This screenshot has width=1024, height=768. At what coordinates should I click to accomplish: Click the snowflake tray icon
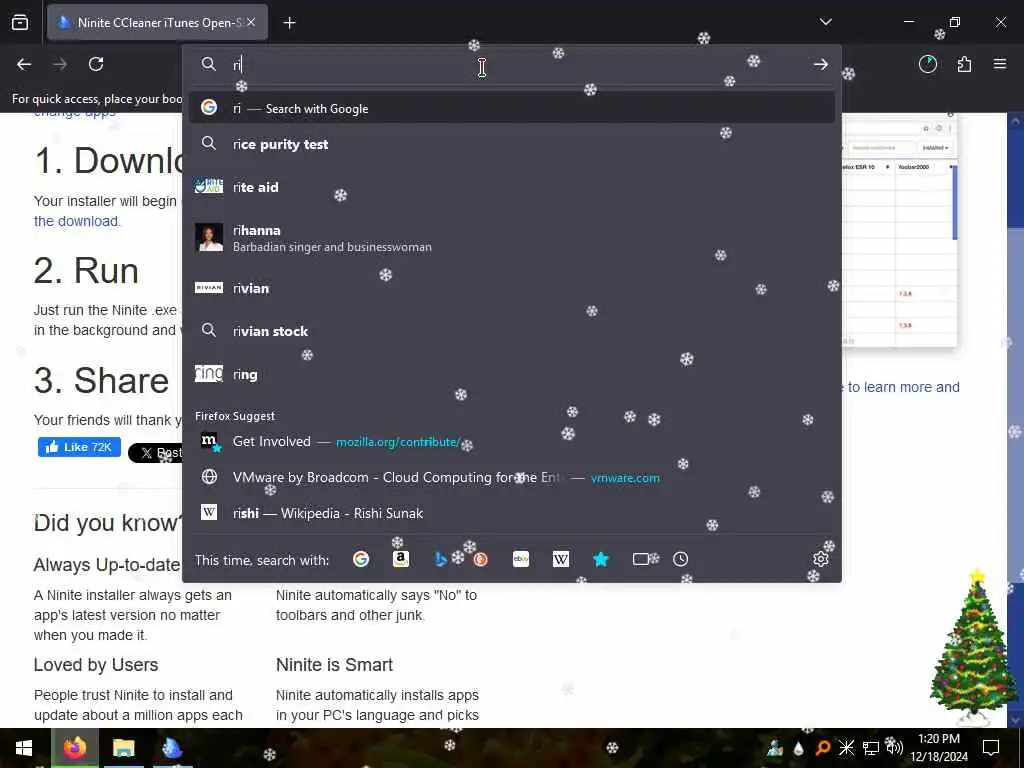(846, 748)
